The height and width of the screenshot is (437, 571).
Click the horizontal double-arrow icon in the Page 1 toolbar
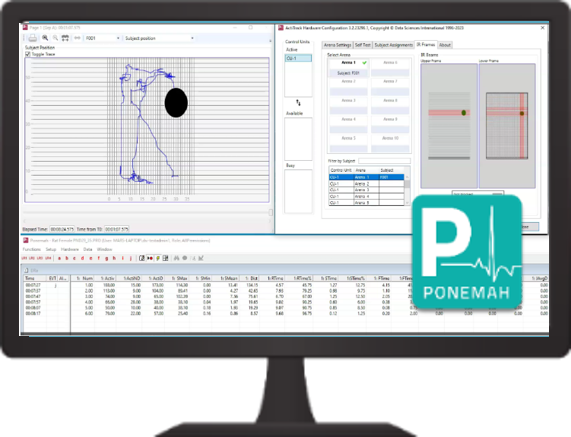tap(77, 38)
